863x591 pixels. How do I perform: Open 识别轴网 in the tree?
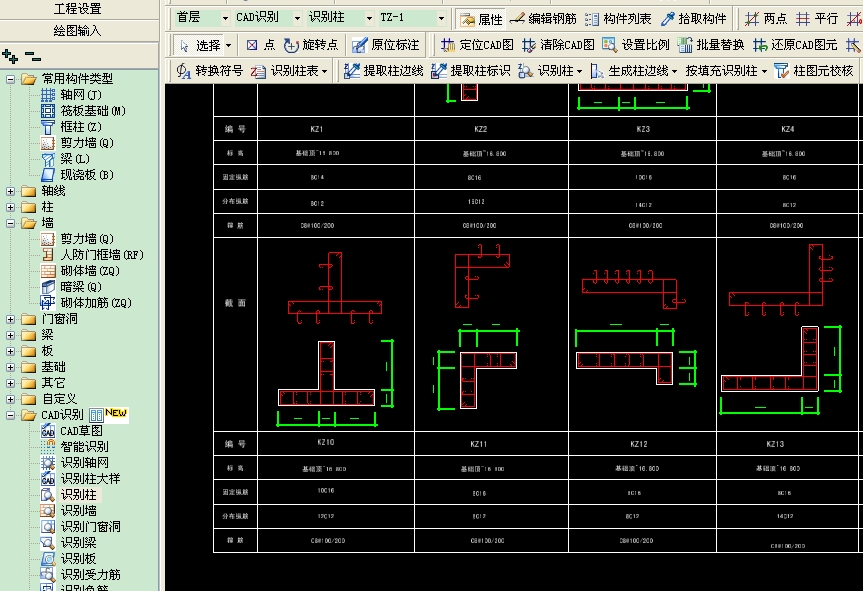pos(84,463)
